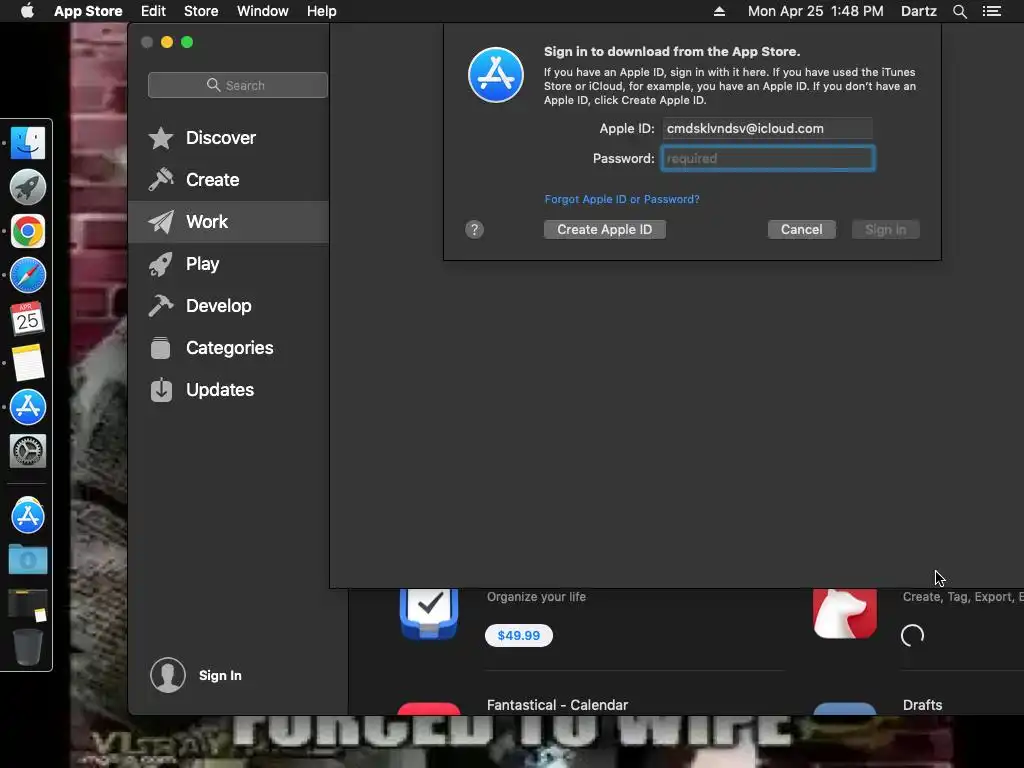Select the Create paintbrush icon in sidebar
The height and width of the screenshot is (768, 1024).
click(x=161, y=180)
